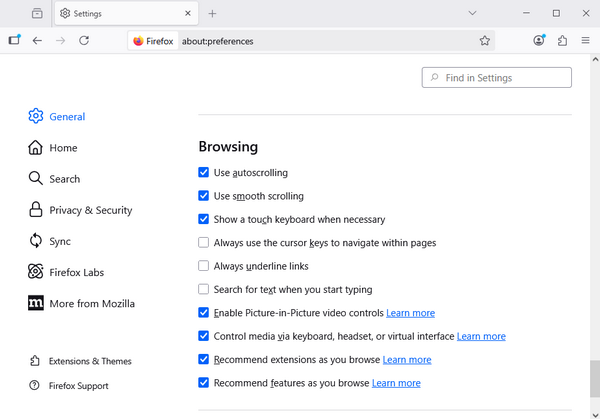Open the Firefox account menu
Image resolution: width=600 pixels, height=419 pixels.
539,41
